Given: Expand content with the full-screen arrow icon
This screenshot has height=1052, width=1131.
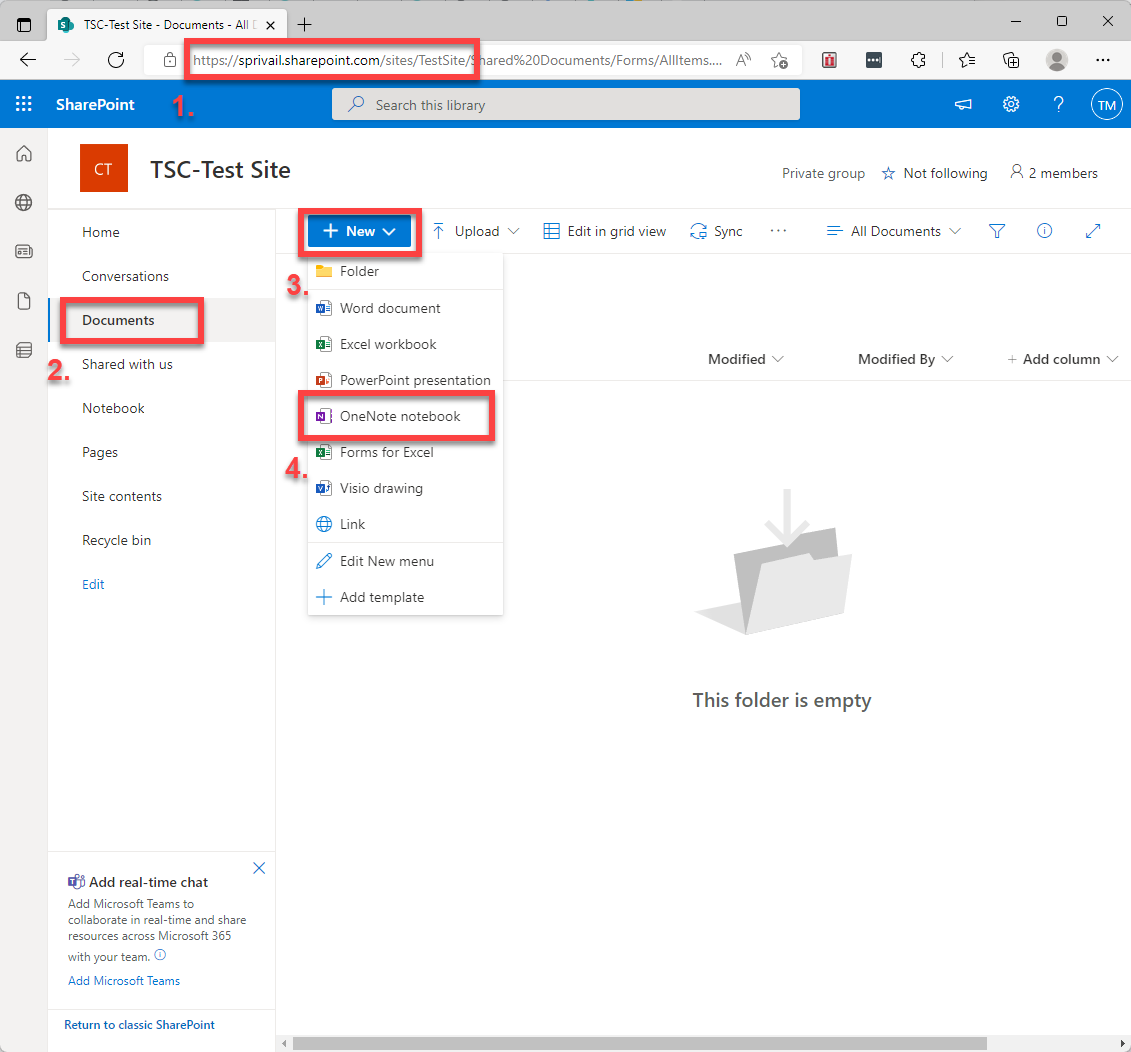Looking at the screenshot, I should coord(1092,231).
